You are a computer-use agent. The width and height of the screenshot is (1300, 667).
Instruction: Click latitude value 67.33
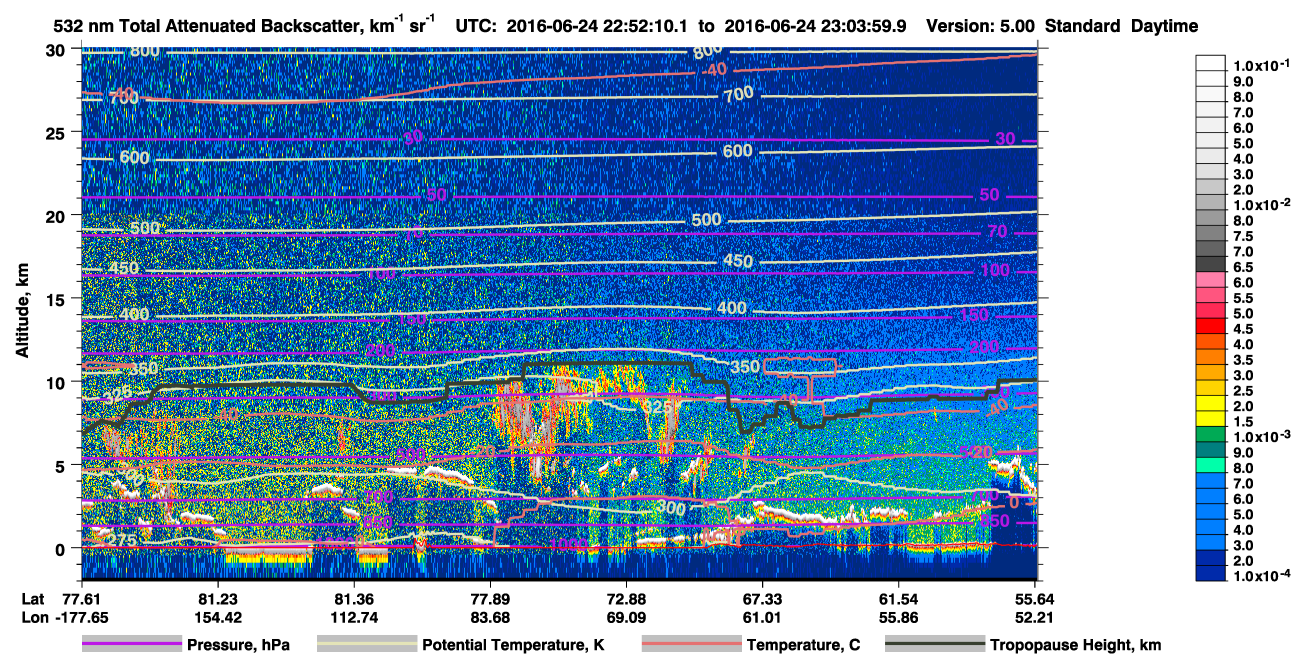(x=762, y=598)
